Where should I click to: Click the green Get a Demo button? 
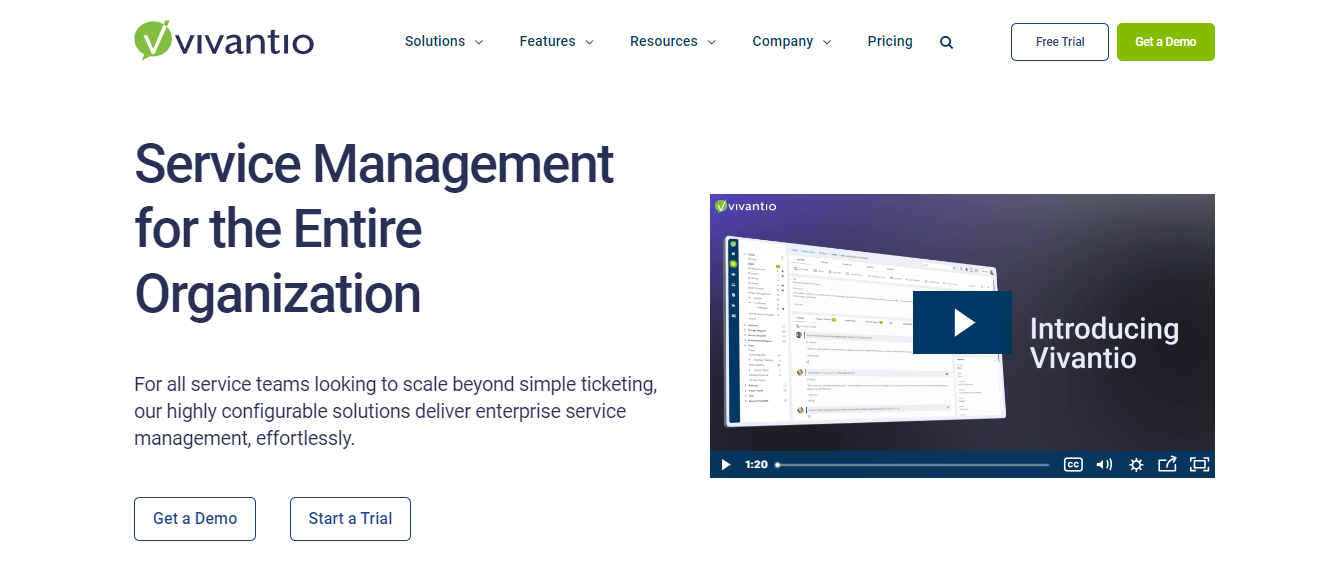pos(1165,42)
